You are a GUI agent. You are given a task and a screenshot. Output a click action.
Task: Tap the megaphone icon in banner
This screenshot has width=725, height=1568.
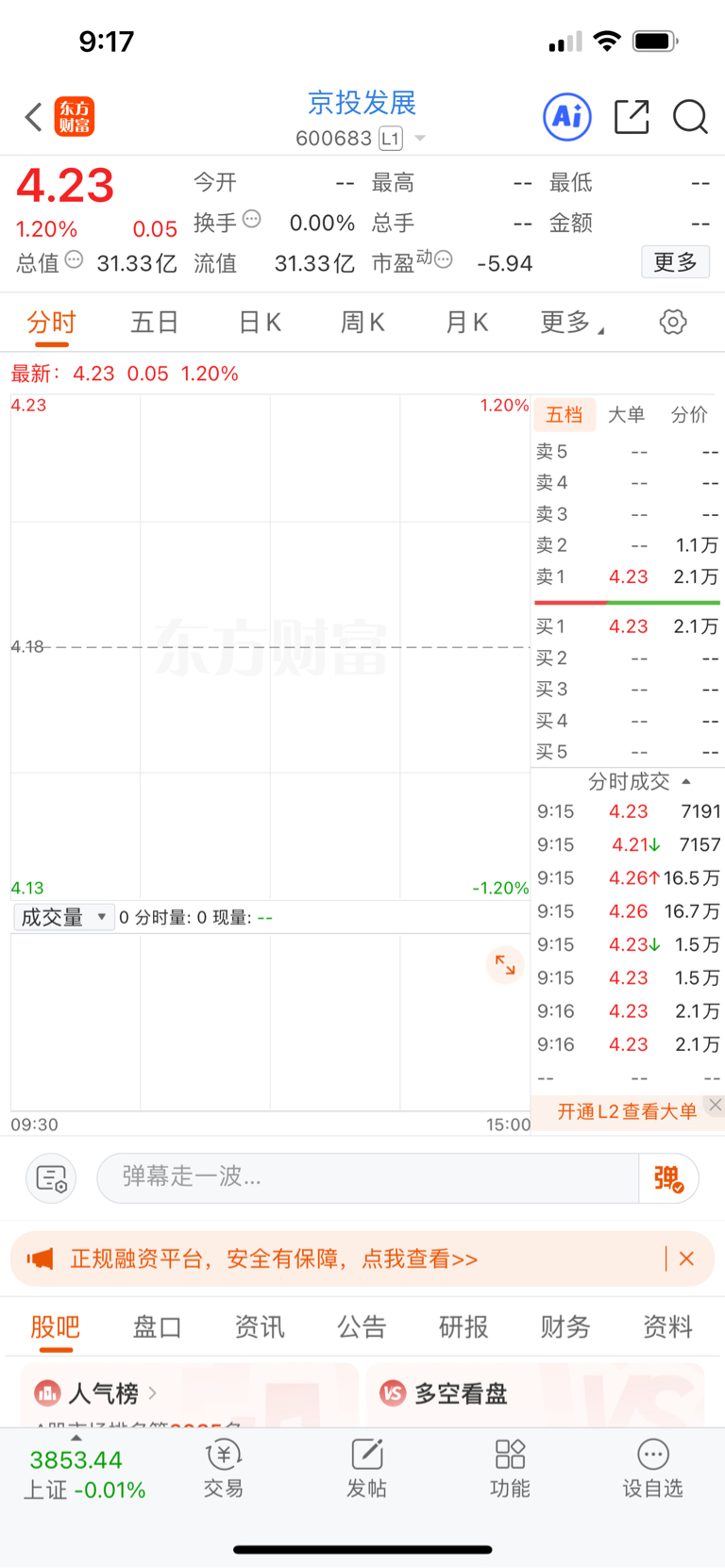click(41, 1259)
